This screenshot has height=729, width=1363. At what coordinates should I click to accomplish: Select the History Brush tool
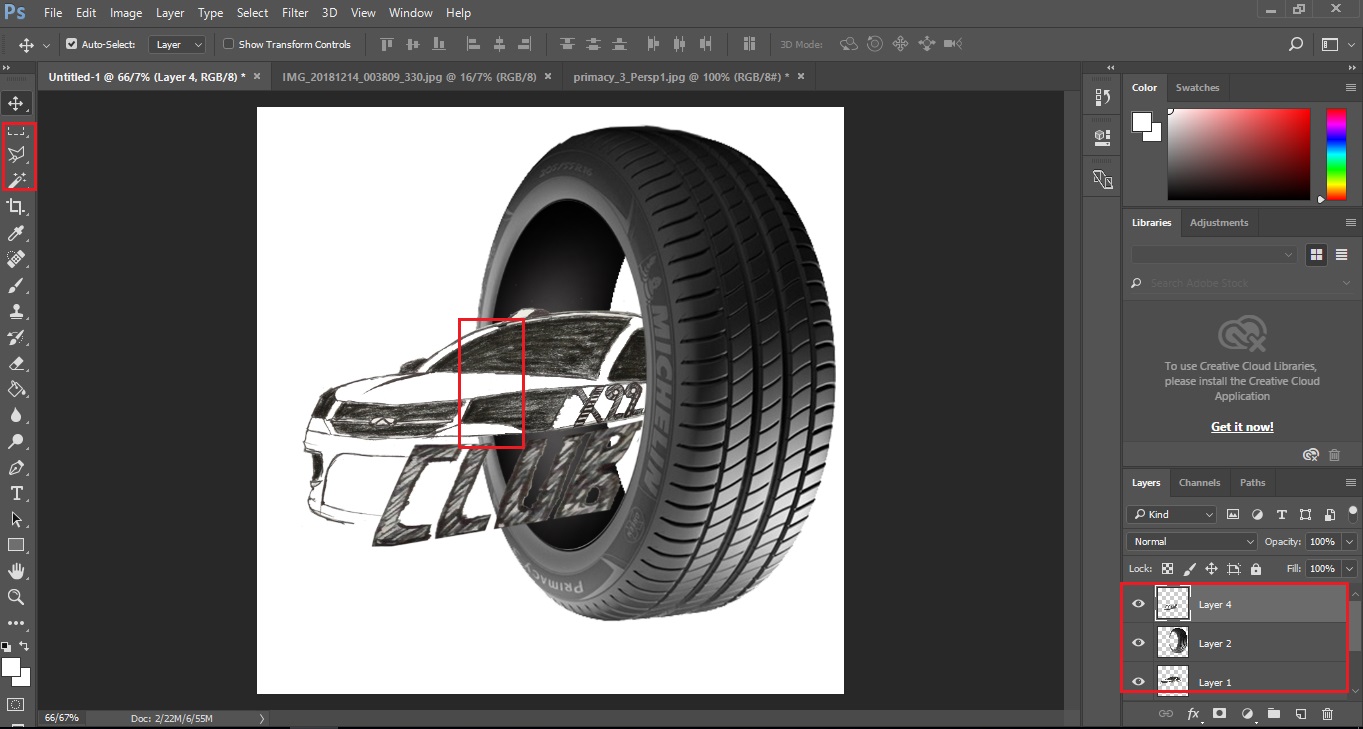click(16, 337)
